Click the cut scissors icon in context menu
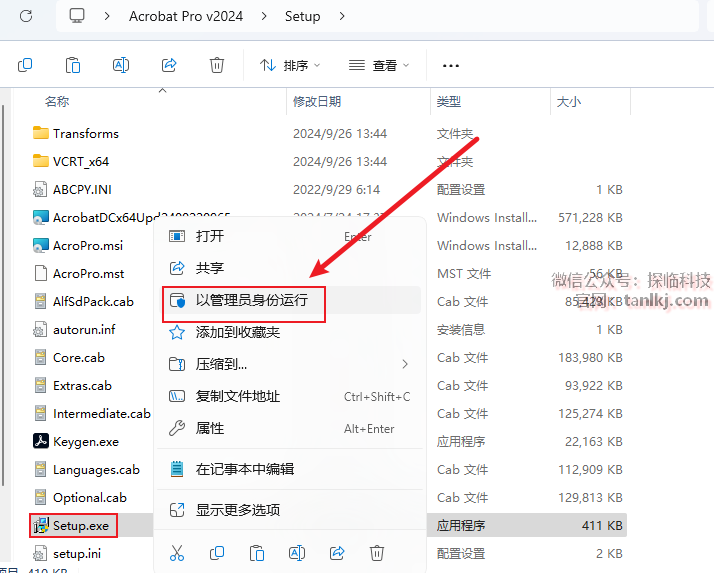714x573 pixels. pyautogui.click(x=177, y=553)
